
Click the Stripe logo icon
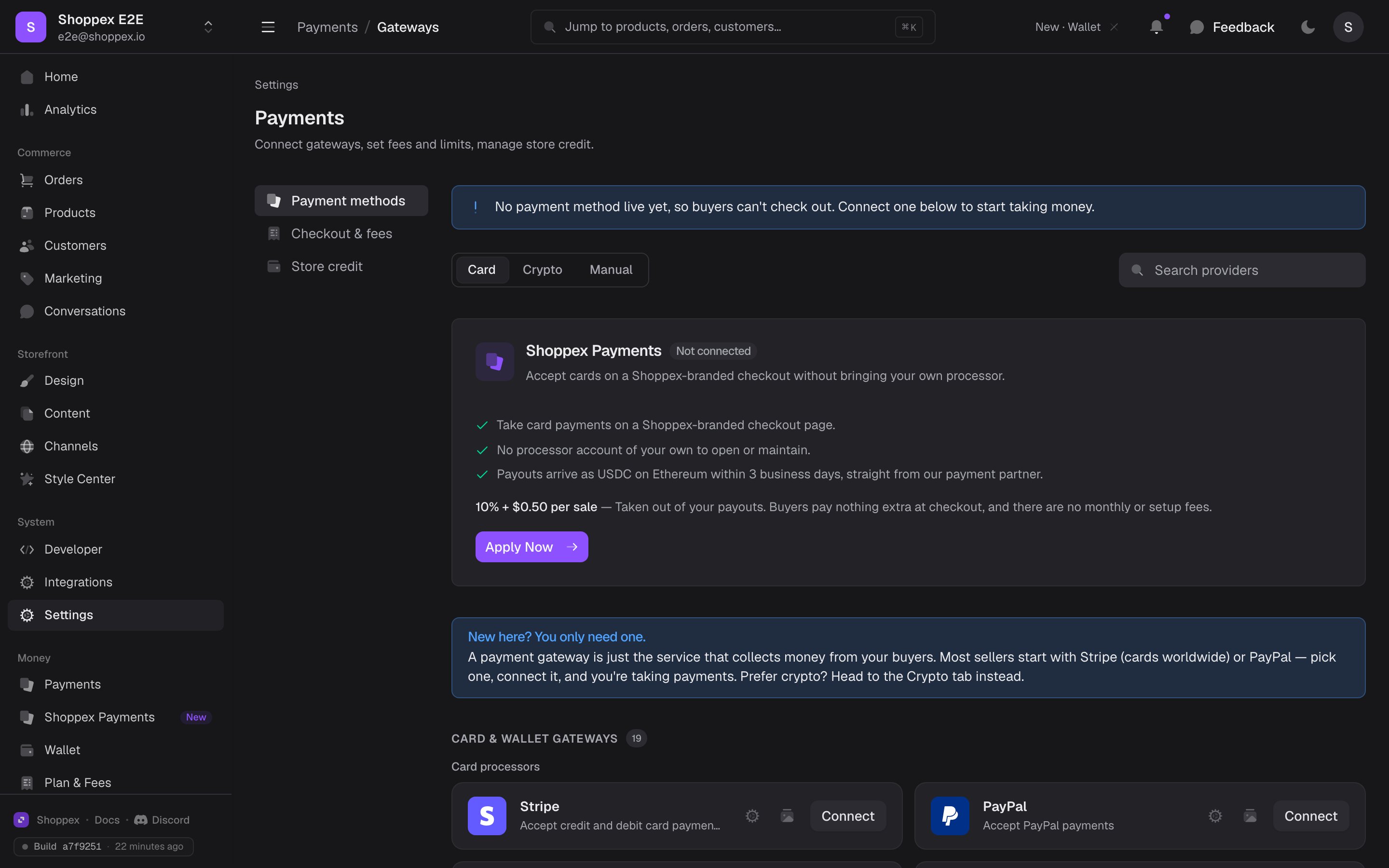pos(487,816)
